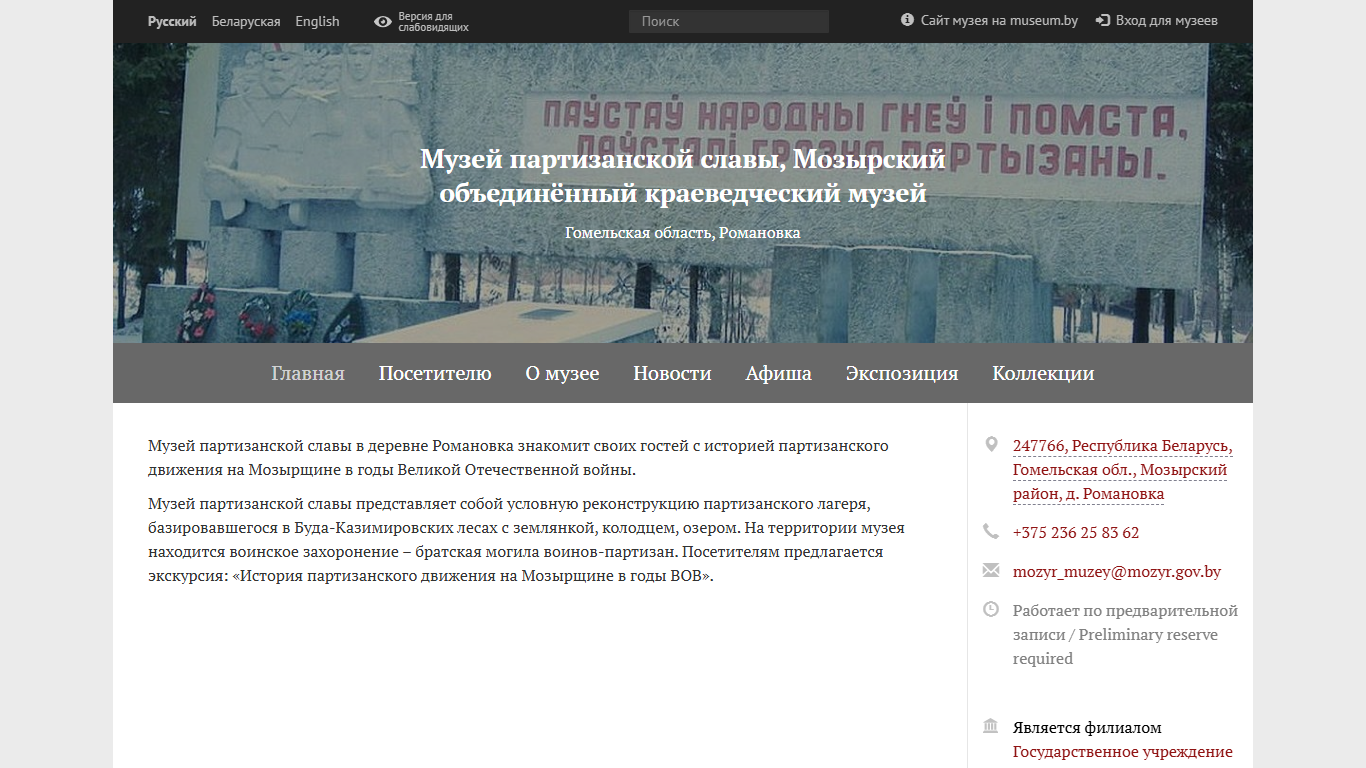This screenshot has height=768, width=1366.
Task: Open the museum address link 247766 Романовка
Action: point(1122,470)
